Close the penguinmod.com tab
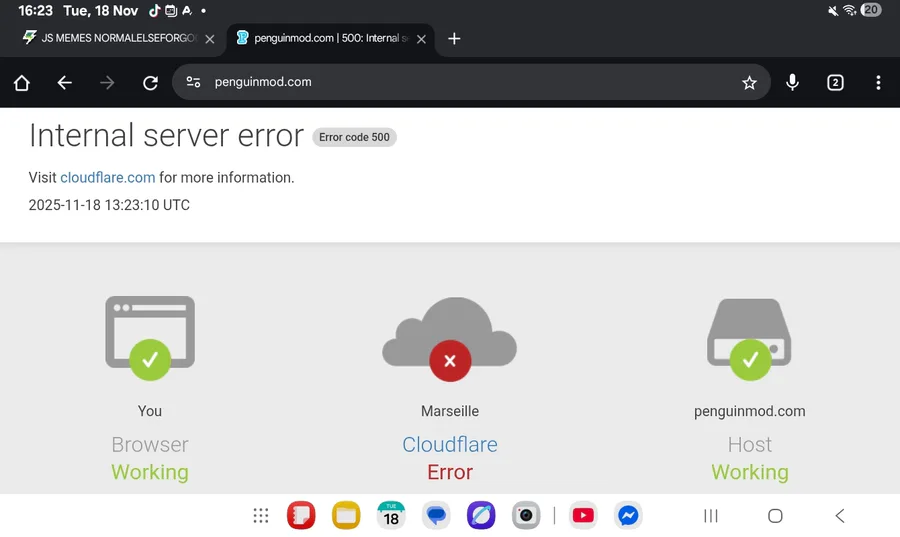The height and width of the screenshot is (537, 900). 421,39
